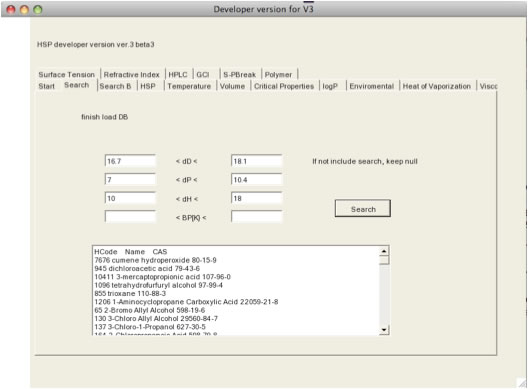Select the Volume tab
528x389 pixels.
tap(232, 86)
